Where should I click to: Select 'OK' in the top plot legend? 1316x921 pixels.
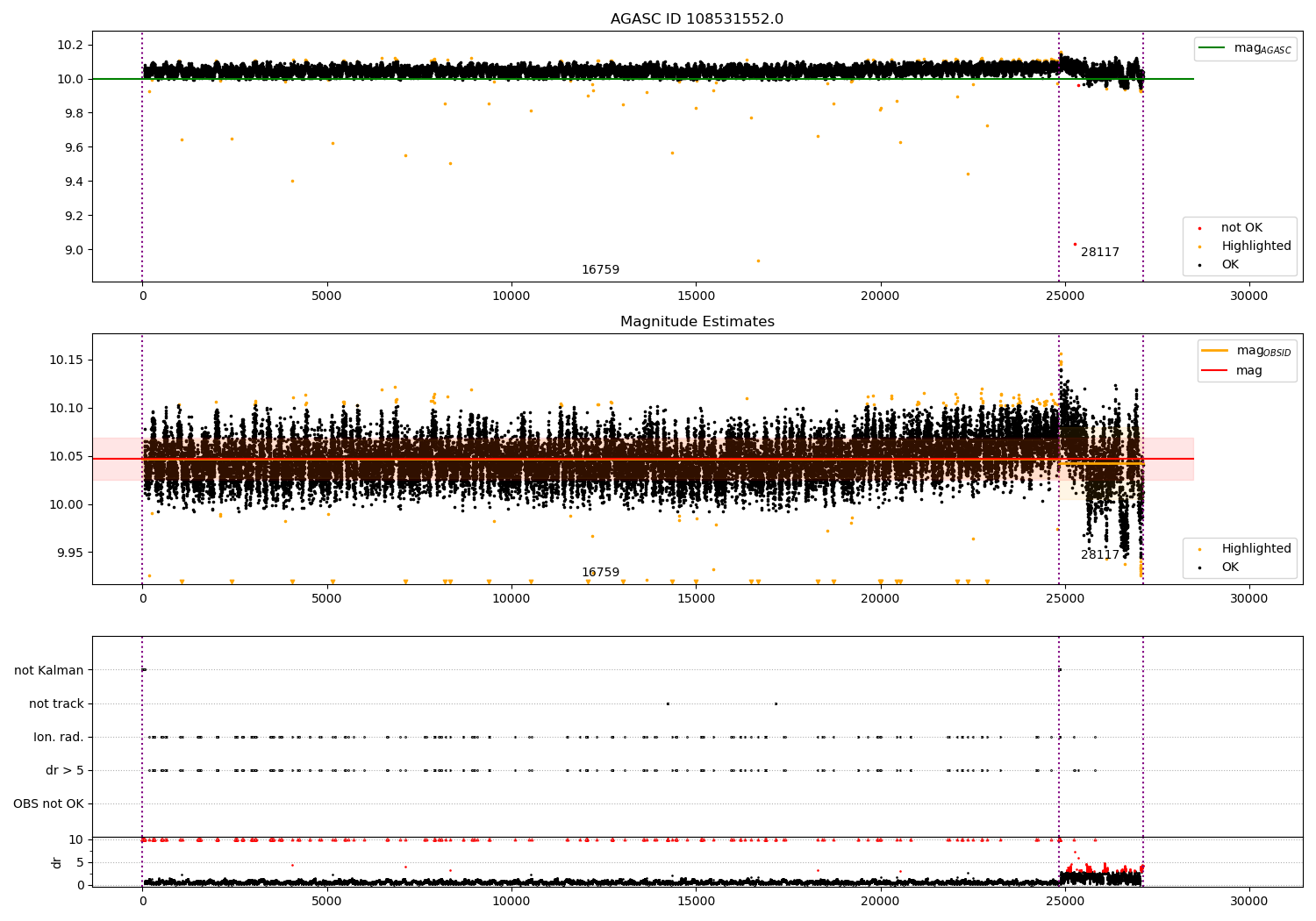[1230, 265]
